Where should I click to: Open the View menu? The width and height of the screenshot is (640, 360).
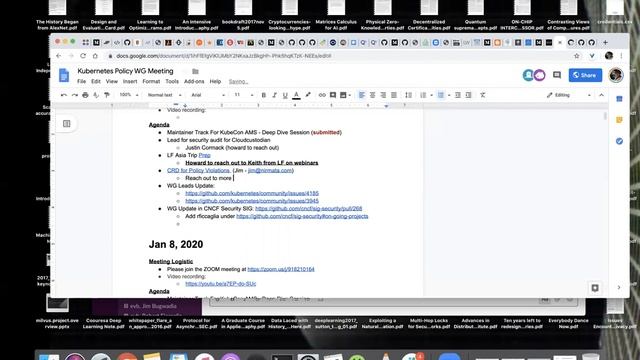coord(112,81)
